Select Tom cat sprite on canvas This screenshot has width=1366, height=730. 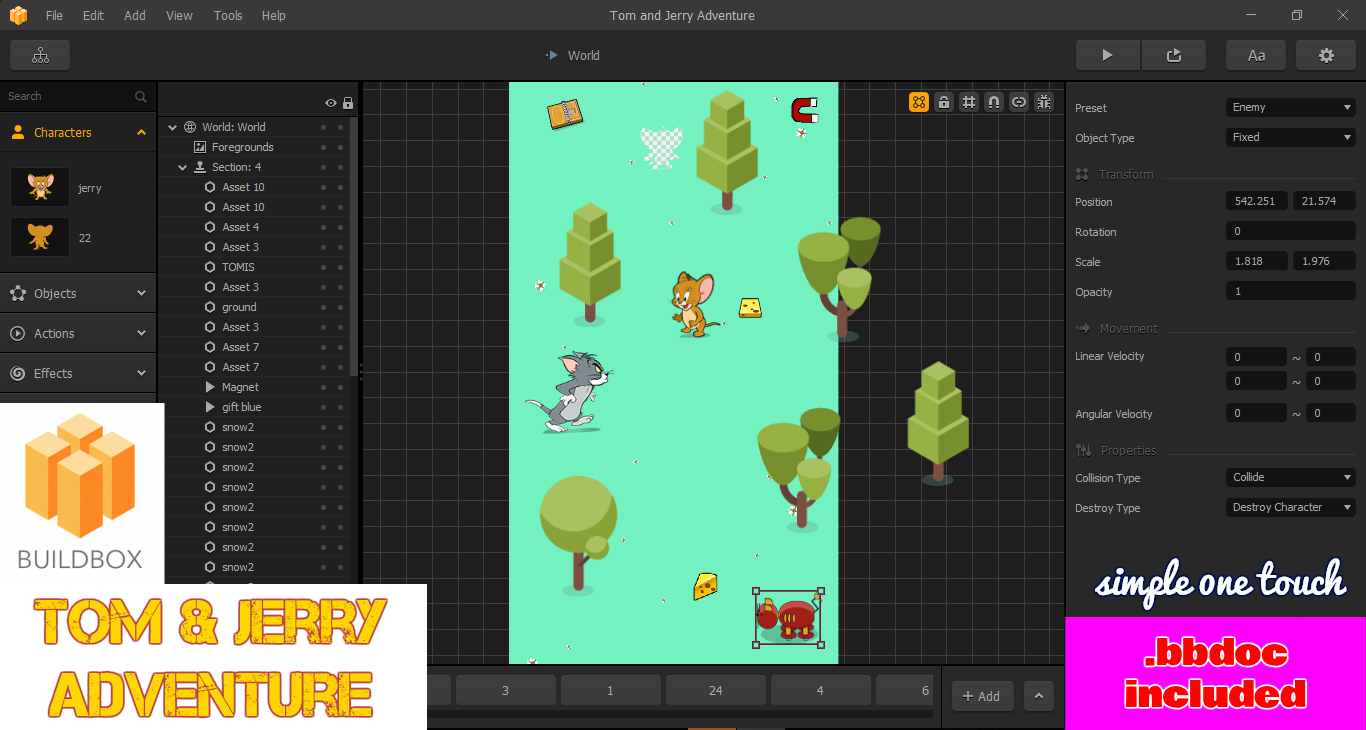[x=570, y=392]
